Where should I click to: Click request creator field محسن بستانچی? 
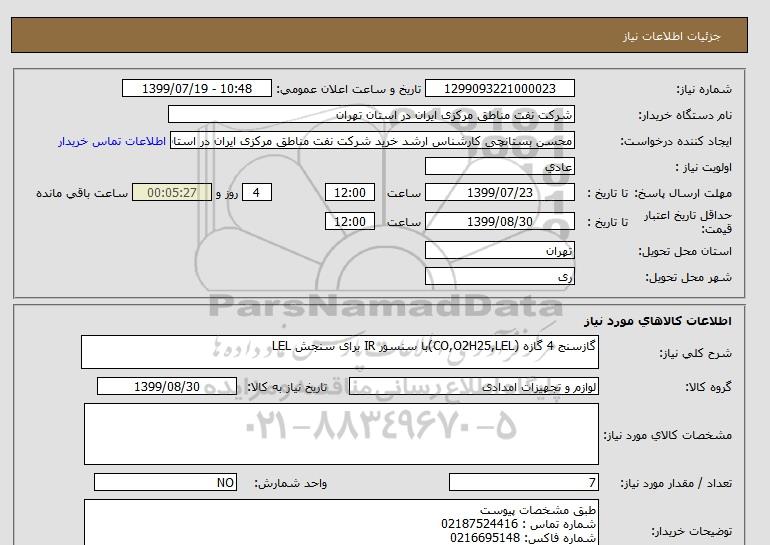pyautogui.click(x=372, y=141)
